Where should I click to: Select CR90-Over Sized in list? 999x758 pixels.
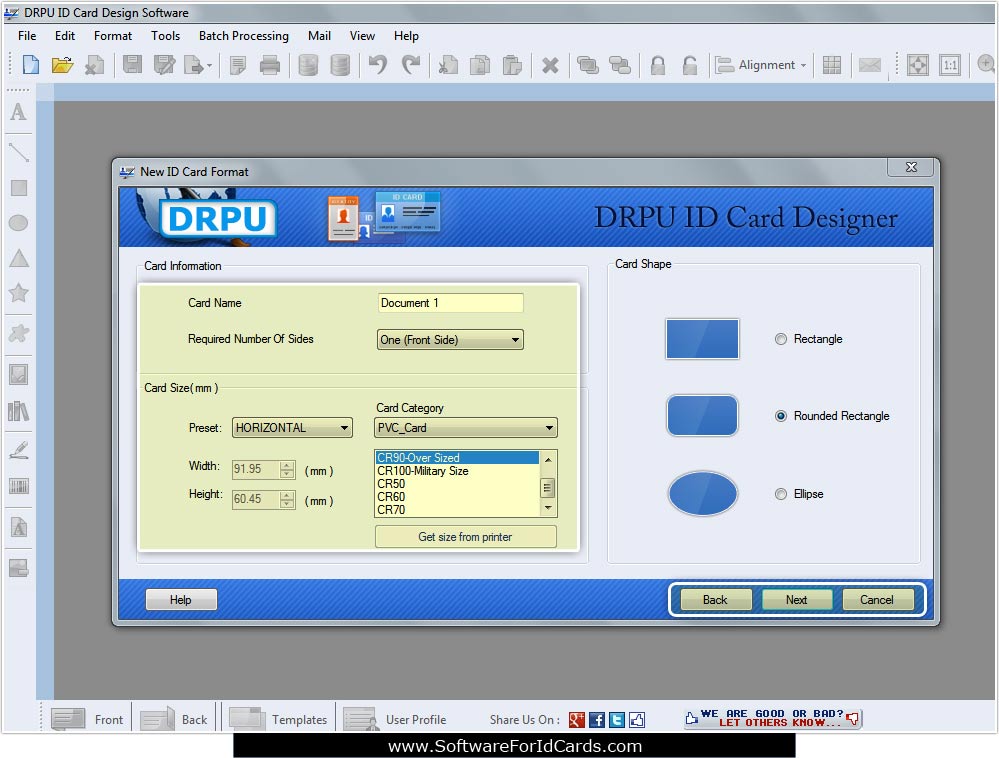(457, 458)
